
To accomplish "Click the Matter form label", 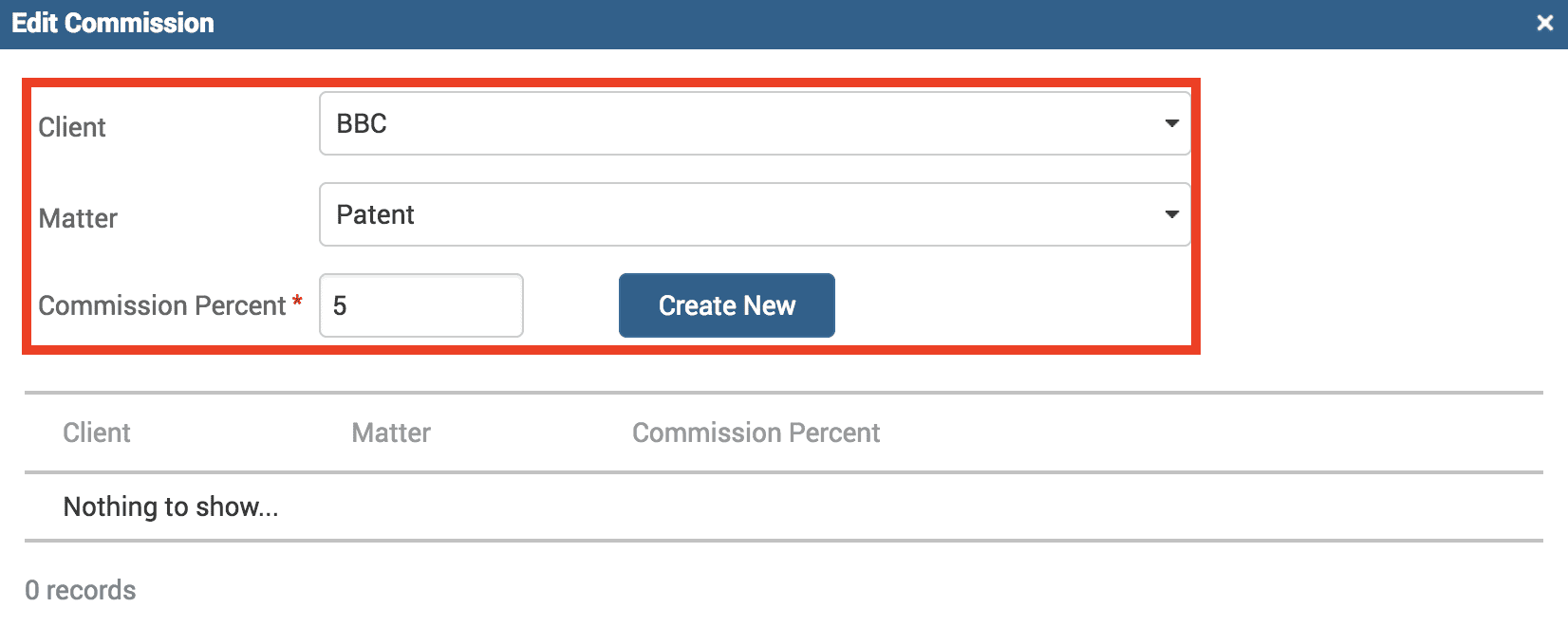I will (78, 218).
